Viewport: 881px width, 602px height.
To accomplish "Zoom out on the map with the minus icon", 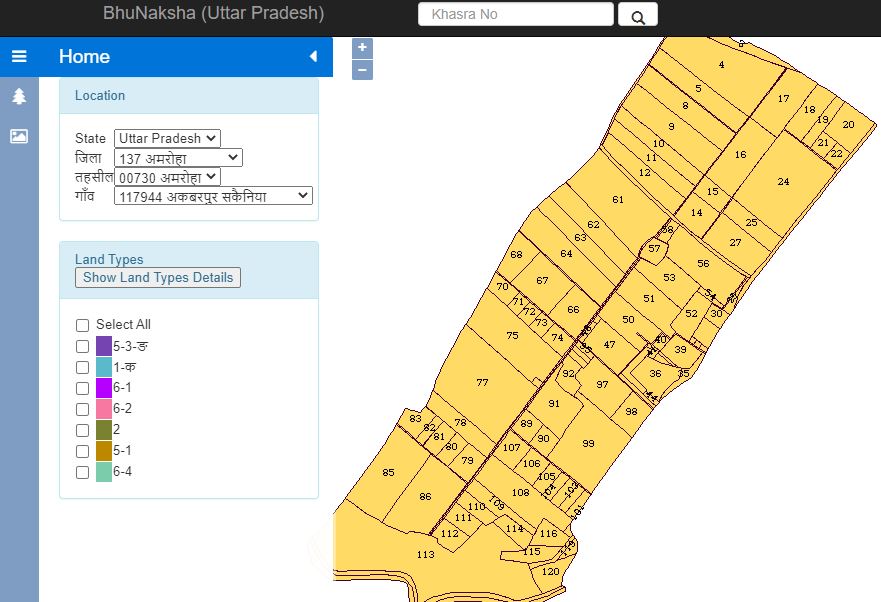I will pos(362,69).
